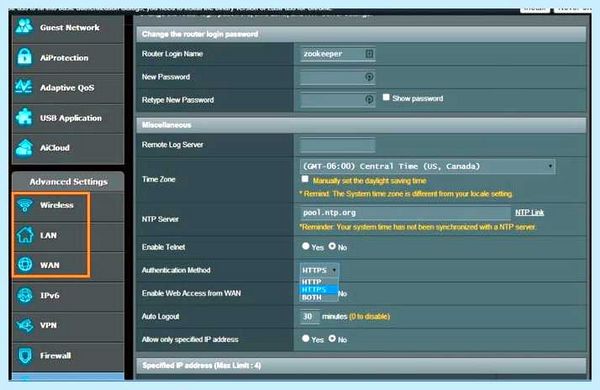
Task: Click the Retype New Password input field
Action: [338, 100]
